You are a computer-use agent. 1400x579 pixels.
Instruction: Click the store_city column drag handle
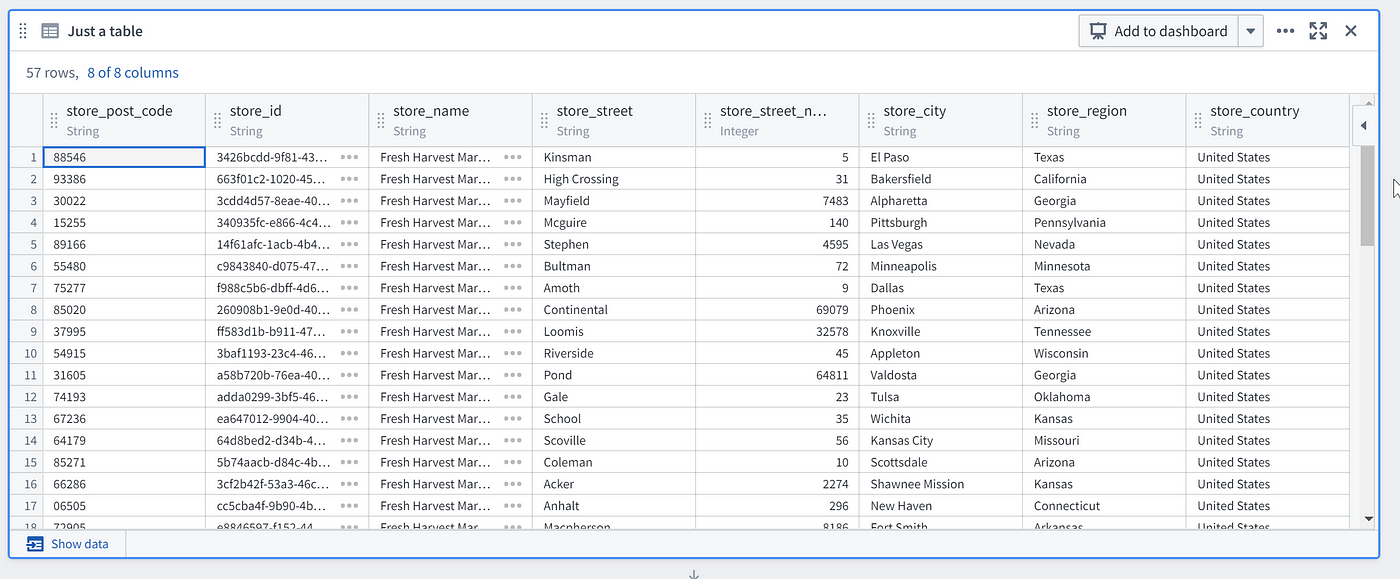(871, 120)
